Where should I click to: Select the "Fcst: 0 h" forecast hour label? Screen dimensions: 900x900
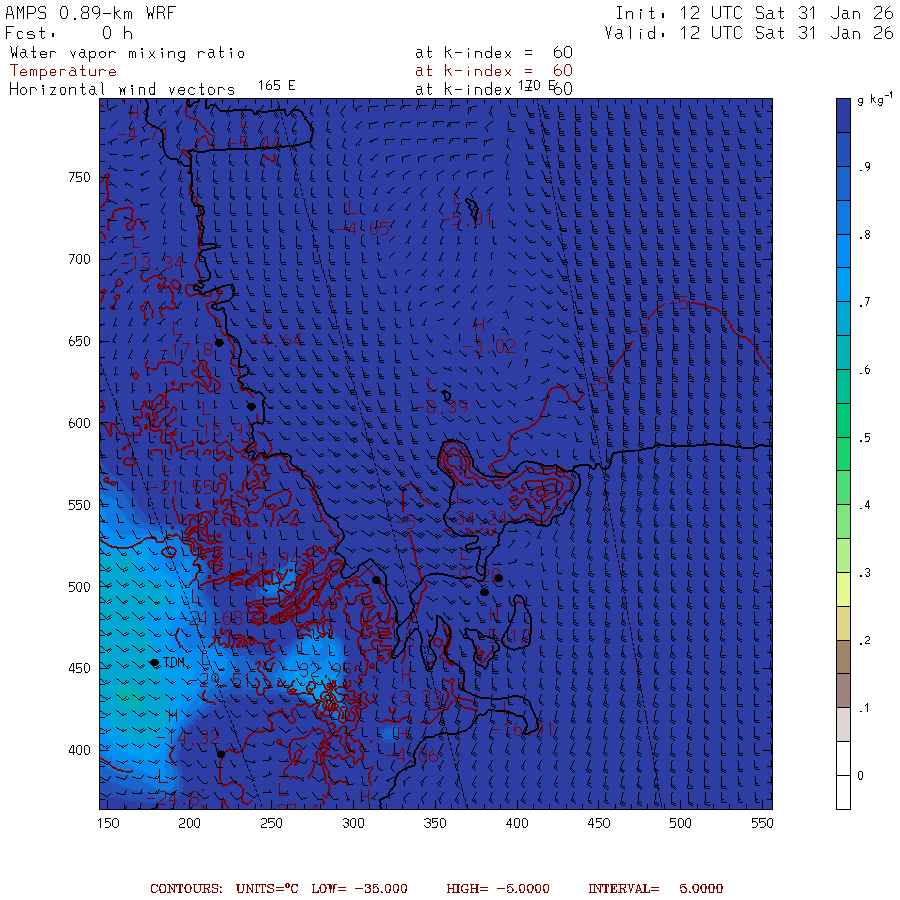pyautogui.click(x=69, y=33)
